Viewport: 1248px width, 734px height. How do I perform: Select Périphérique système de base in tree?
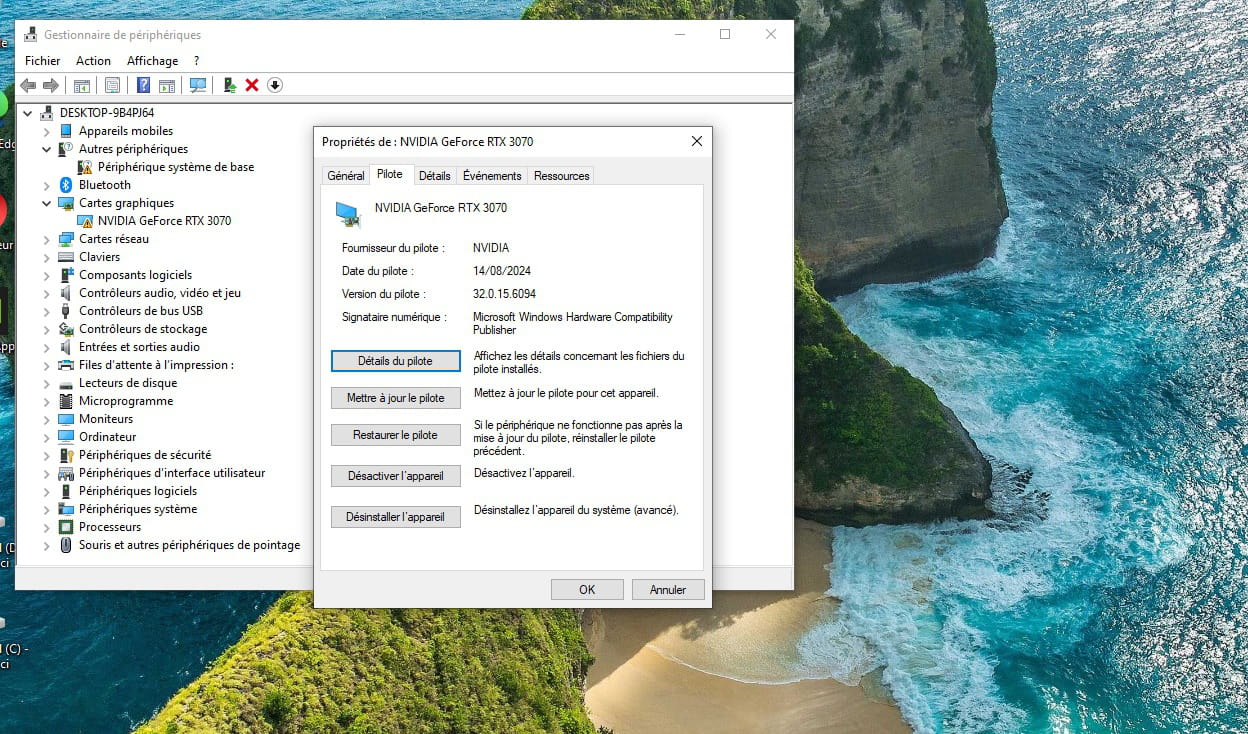pos(176,167)
